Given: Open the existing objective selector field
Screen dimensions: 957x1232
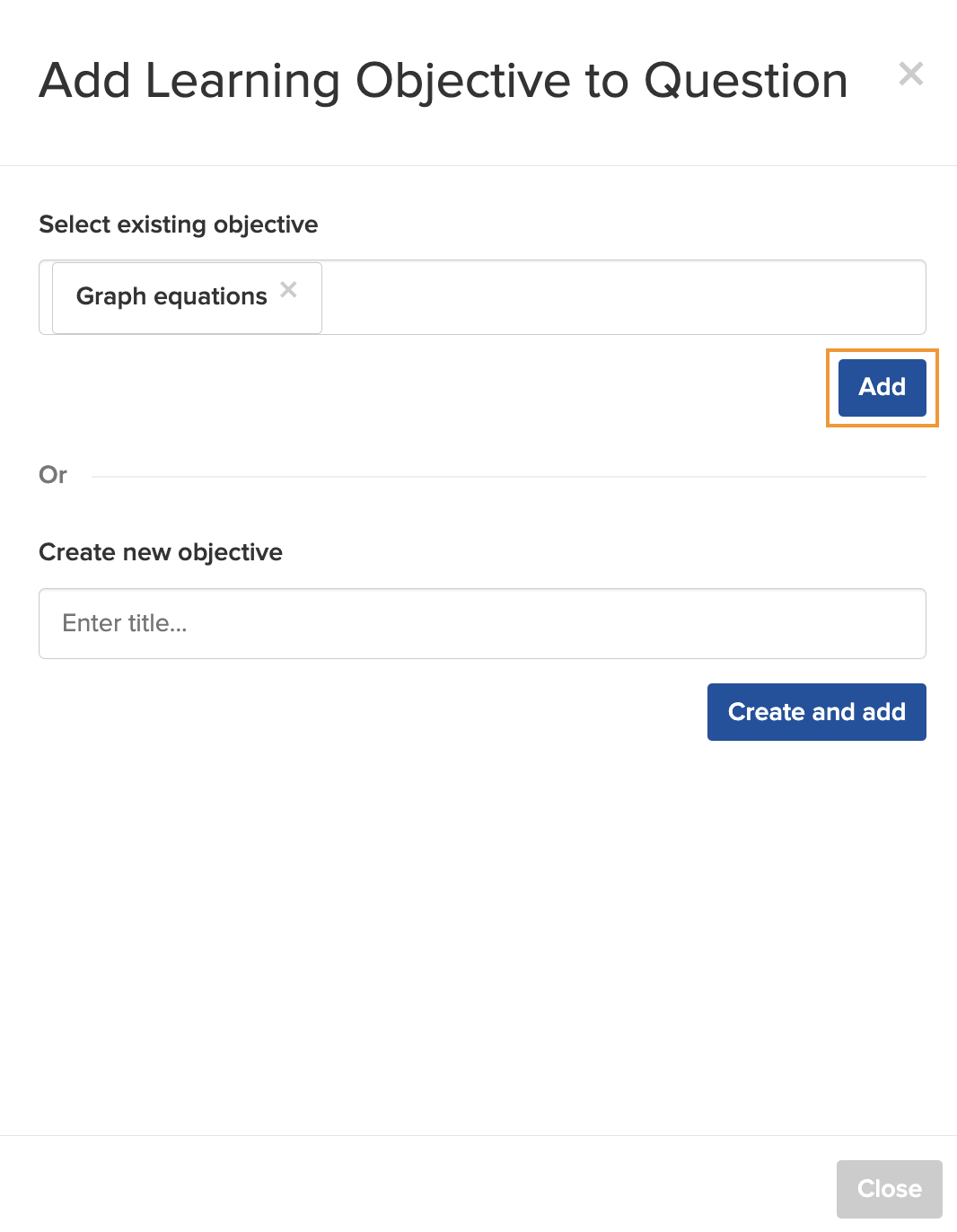Looking at the screenshot, I should [x=482, y=297].
